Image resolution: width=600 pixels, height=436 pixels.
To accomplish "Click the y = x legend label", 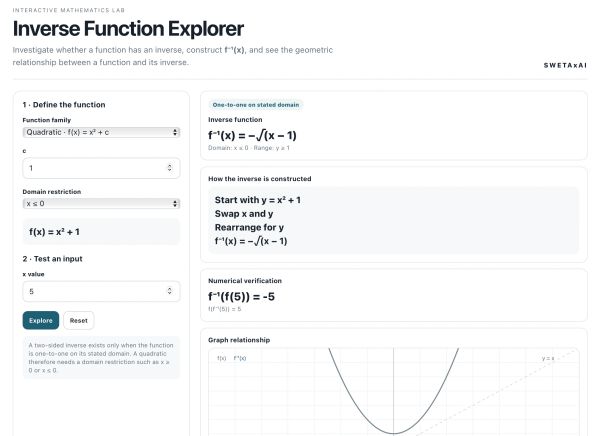I will [x=548, y=358].
